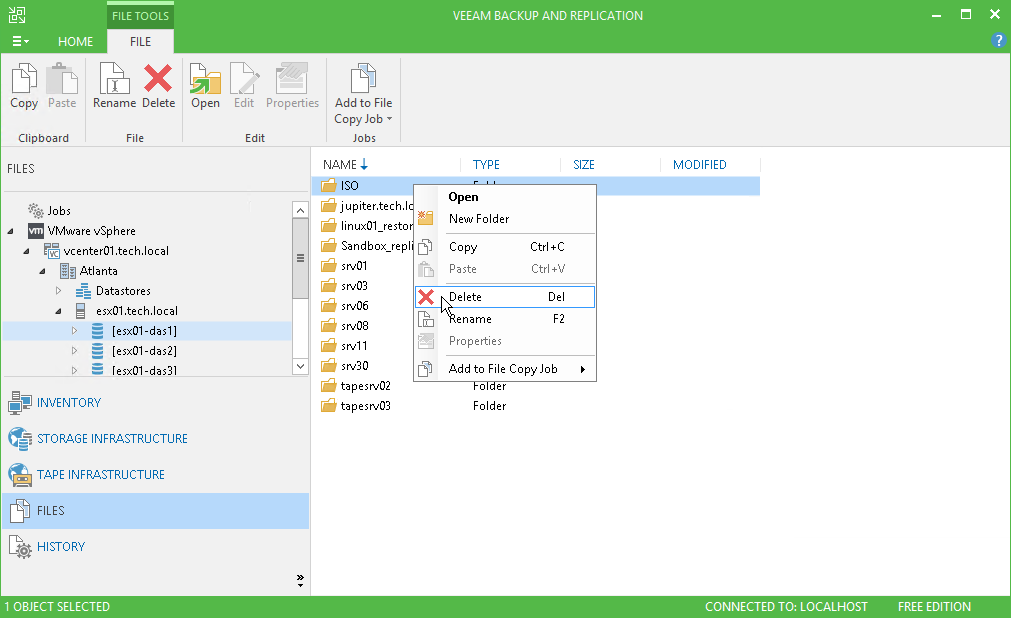Click the History view gear-document icon
1011x618 pixels.
click(x=20, y=547)
